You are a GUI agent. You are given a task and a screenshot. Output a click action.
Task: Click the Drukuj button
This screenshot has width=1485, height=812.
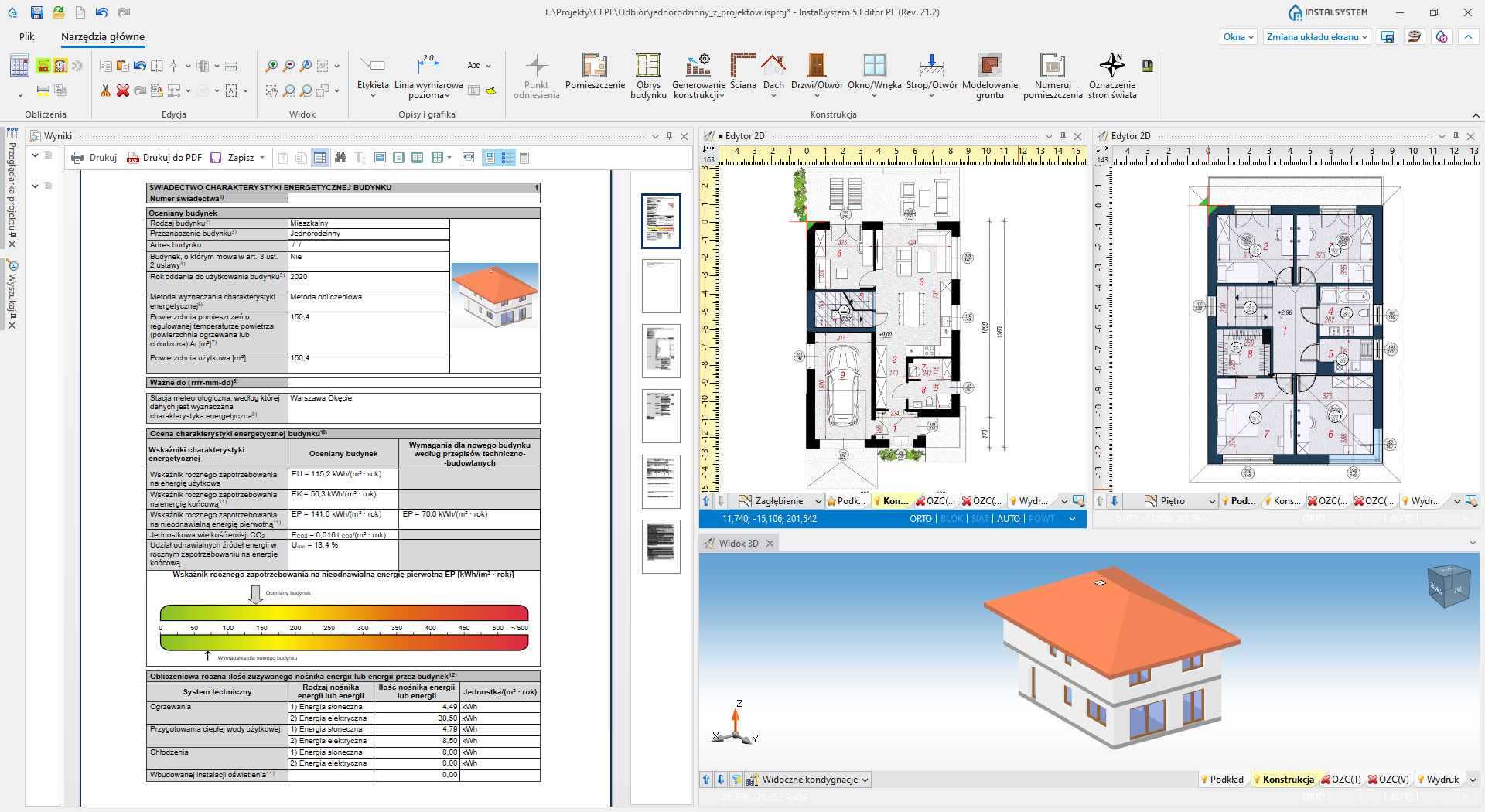click(94, 158)
